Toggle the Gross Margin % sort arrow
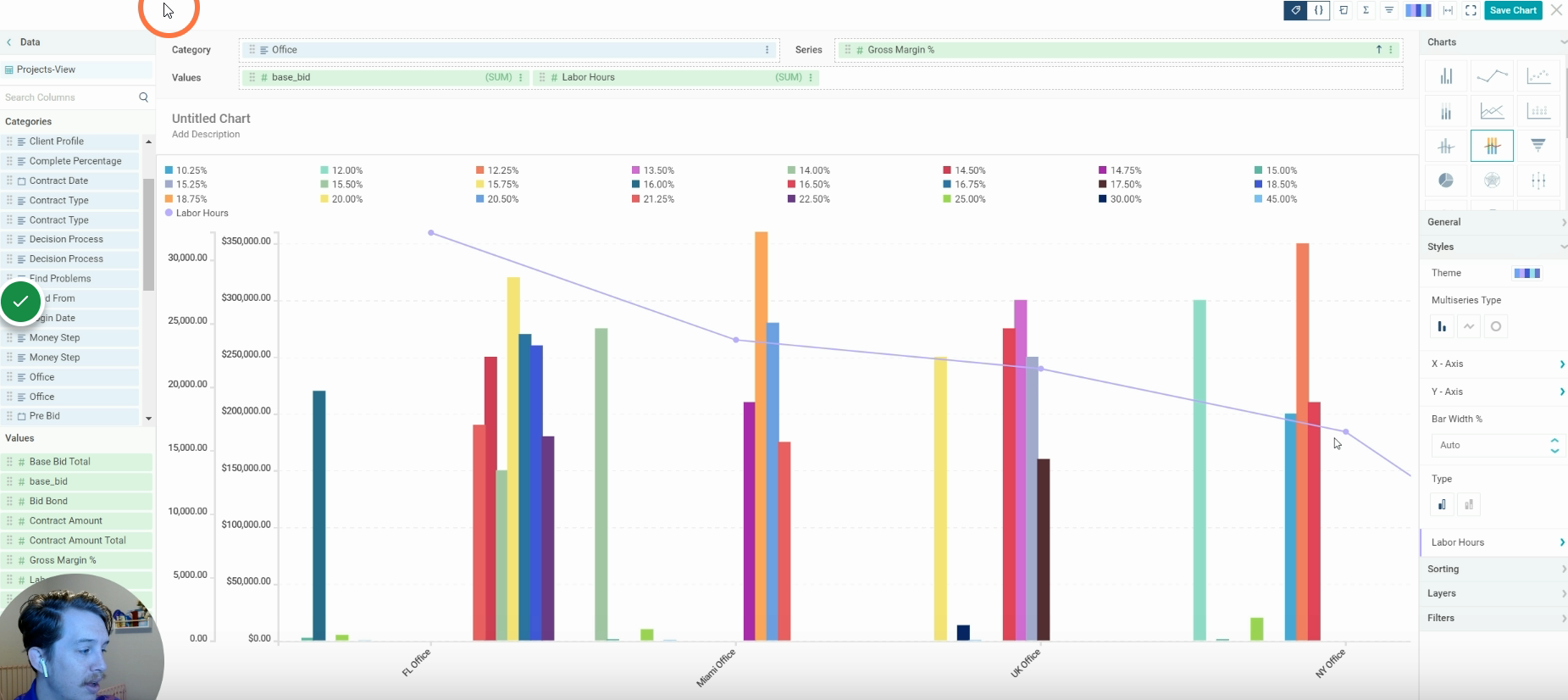1568x700 pixels. coord(1379,50)
